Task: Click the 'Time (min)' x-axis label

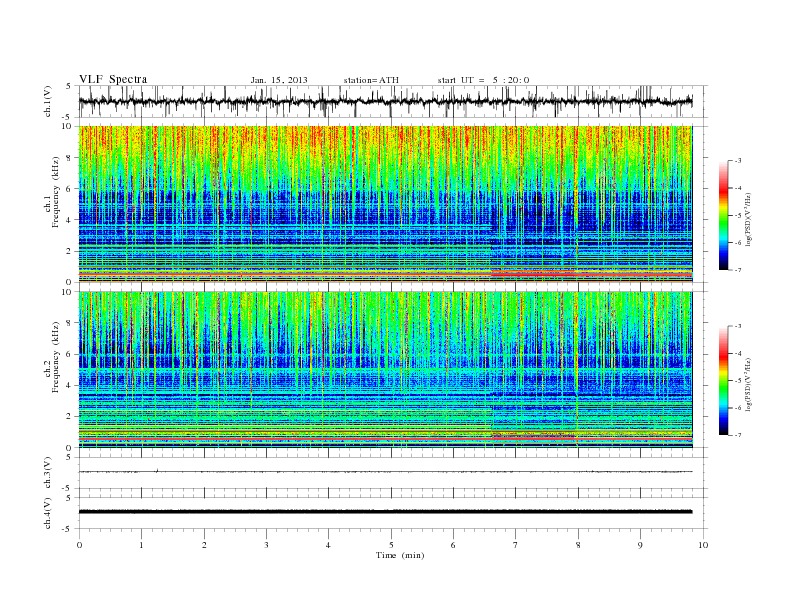Action: (x=400, y=555)
